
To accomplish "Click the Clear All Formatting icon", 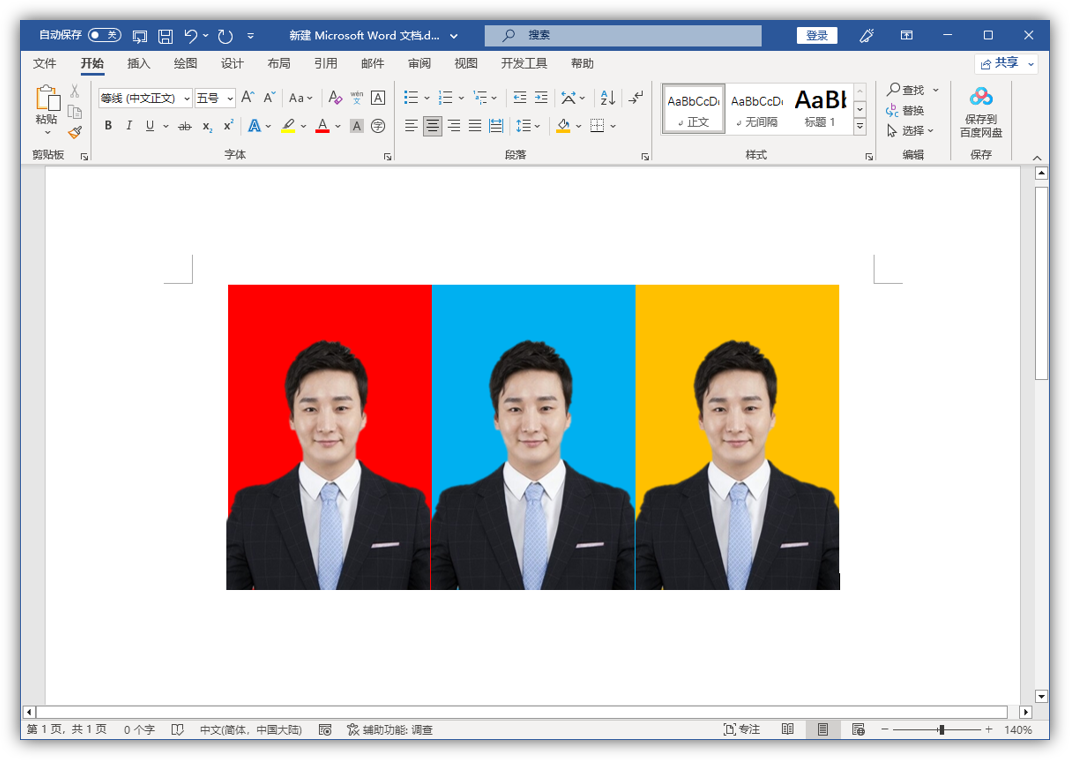I will coord(335,98).
